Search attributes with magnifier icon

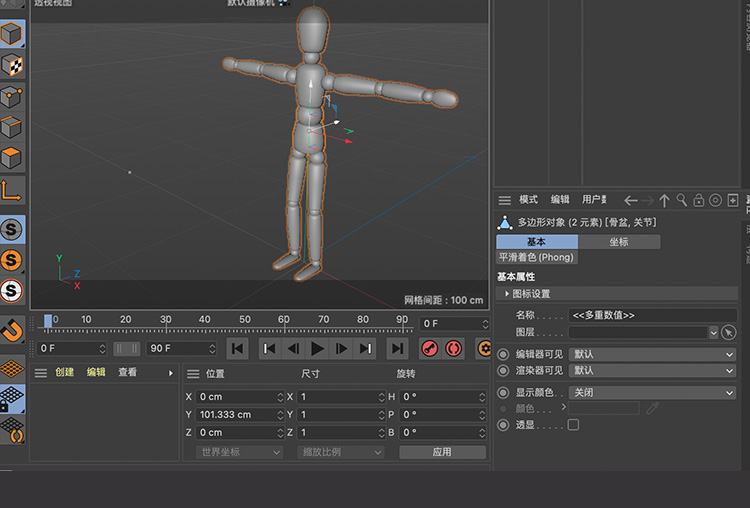point(682,200)
